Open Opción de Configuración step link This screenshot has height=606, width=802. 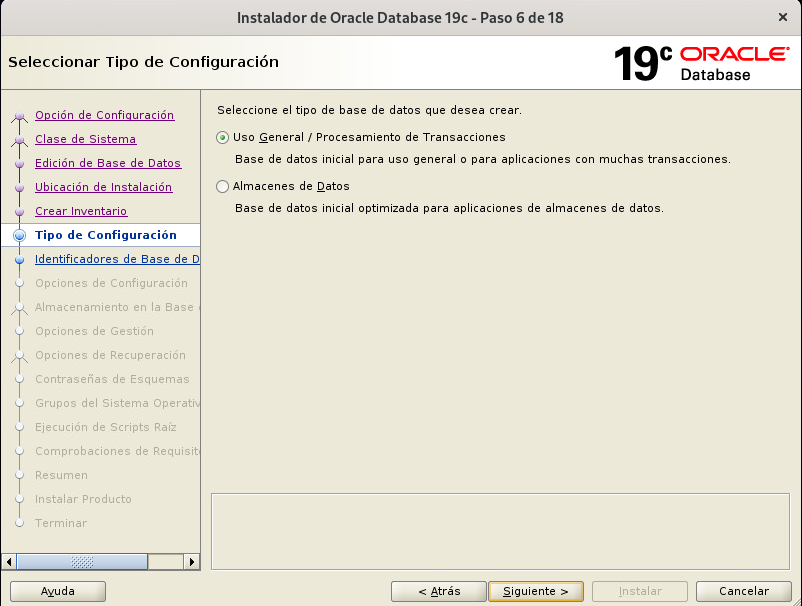pos(104,115)
